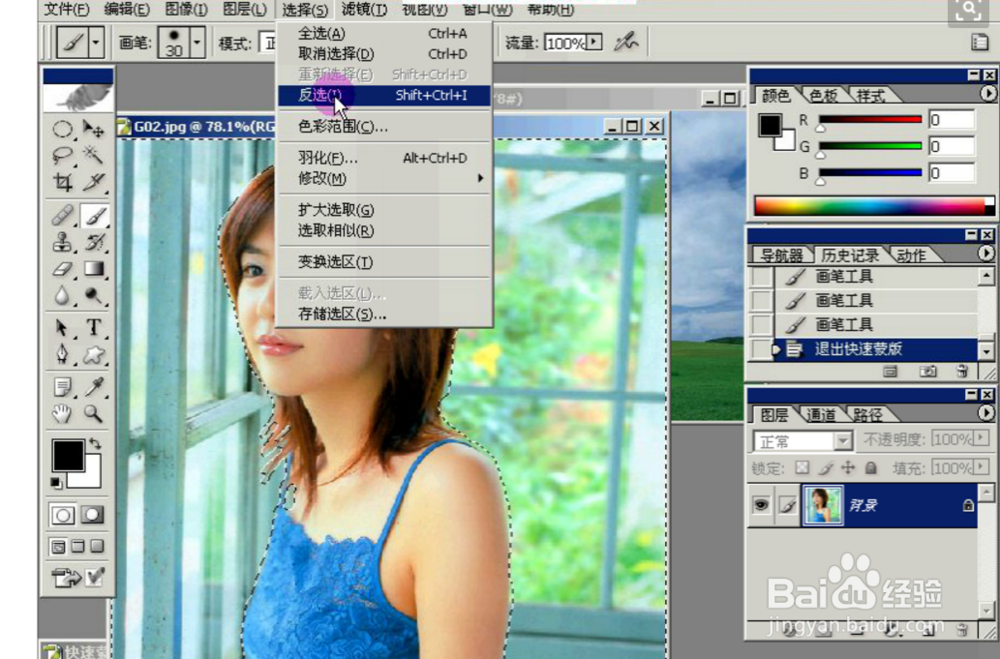Image resolution: width=1000 pixels, height=659 pixels.
Task: Select the Dodge tool
Action: click(94, 295)
